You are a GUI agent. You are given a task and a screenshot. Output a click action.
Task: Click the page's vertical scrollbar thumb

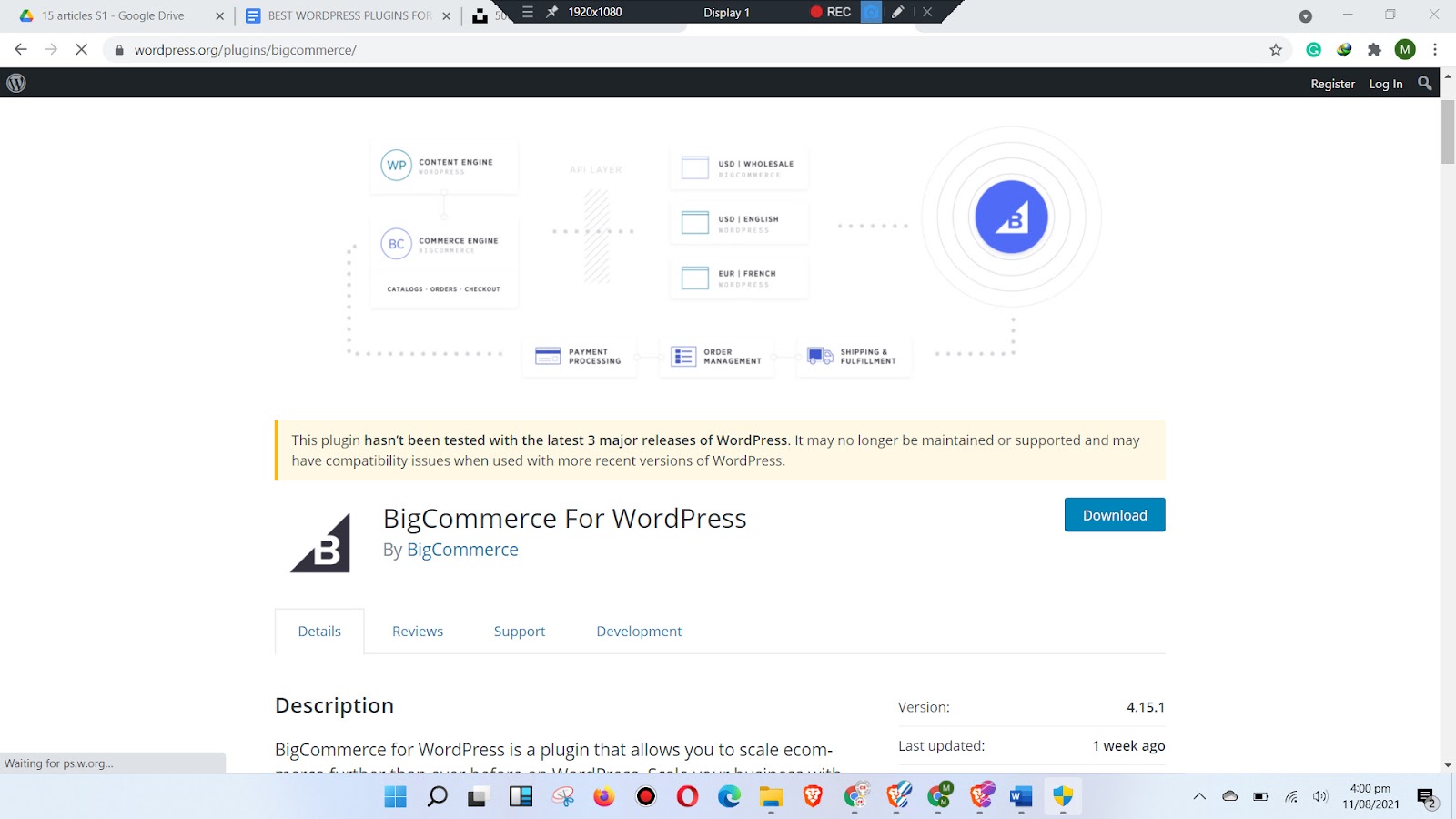point(1448,132)
